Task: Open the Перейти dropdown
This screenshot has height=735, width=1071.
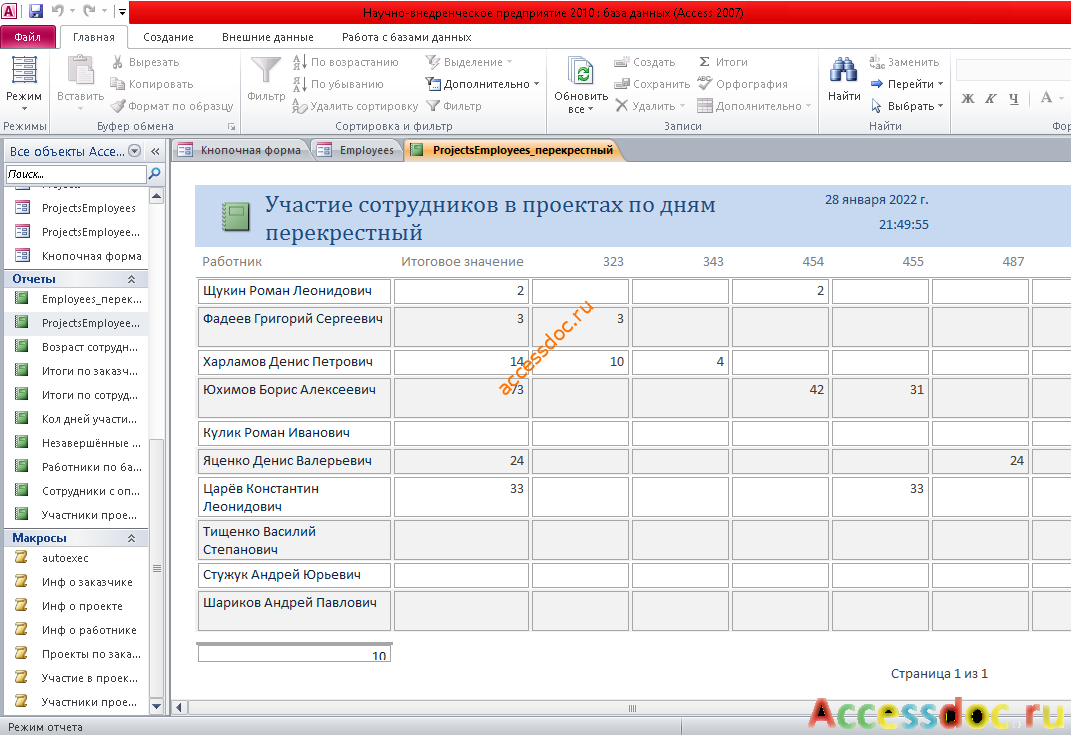Action: [x=907, y=84]
